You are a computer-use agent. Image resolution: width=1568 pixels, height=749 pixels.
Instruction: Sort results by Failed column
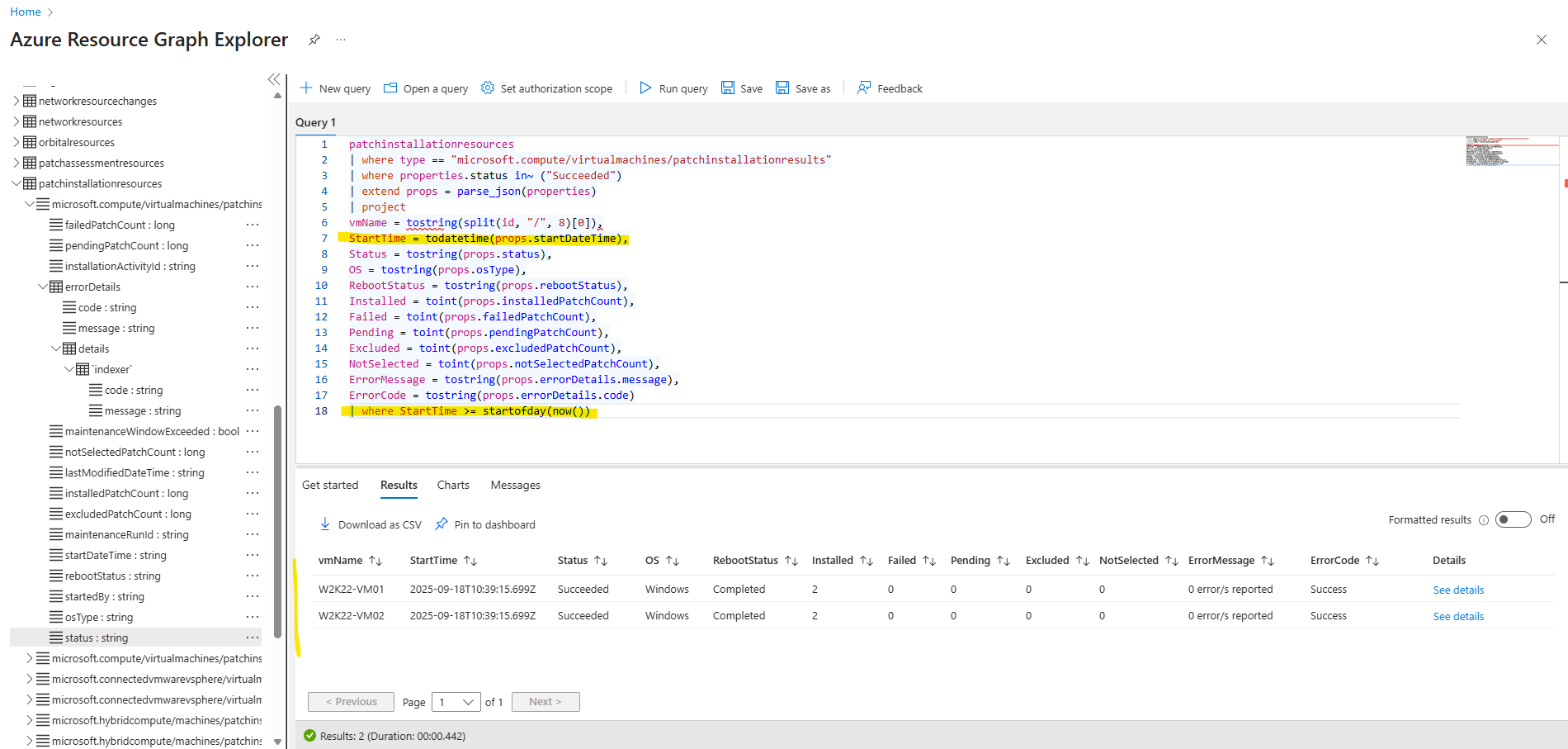(x=929, y=561)
